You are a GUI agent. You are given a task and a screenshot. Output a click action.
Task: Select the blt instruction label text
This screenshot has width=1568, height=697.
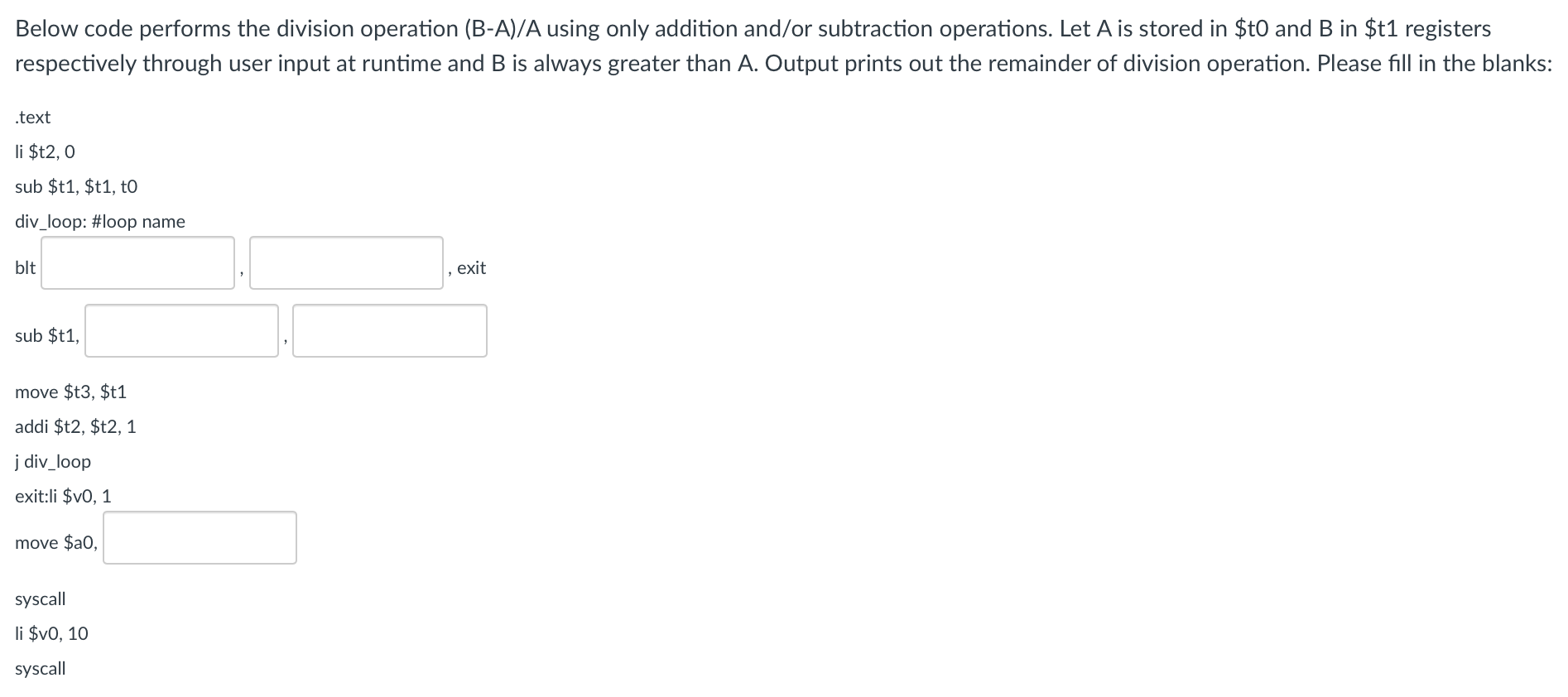(x=24, y=267)
